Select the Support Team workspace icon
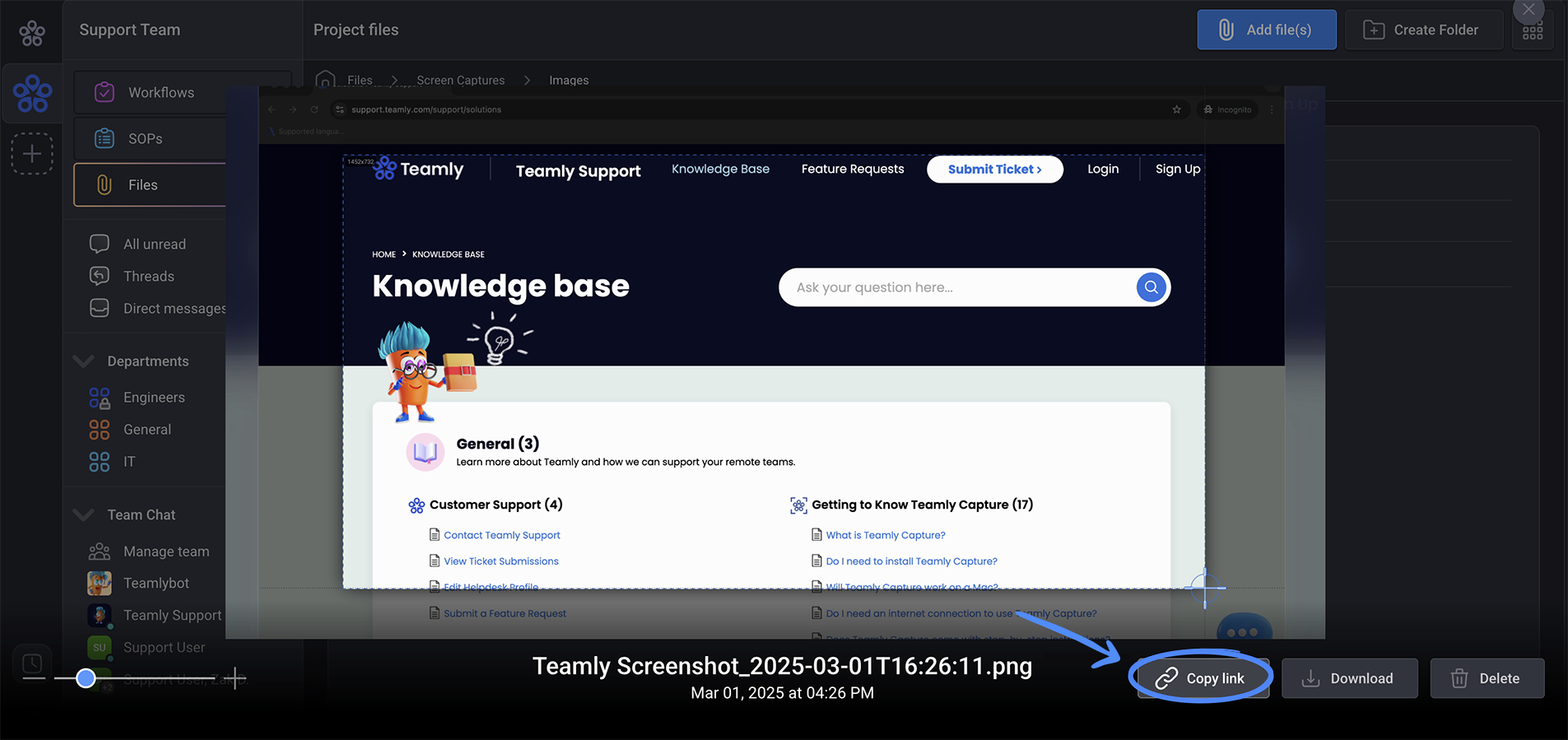Screen dimensions: 1568x740 (32, 94)
